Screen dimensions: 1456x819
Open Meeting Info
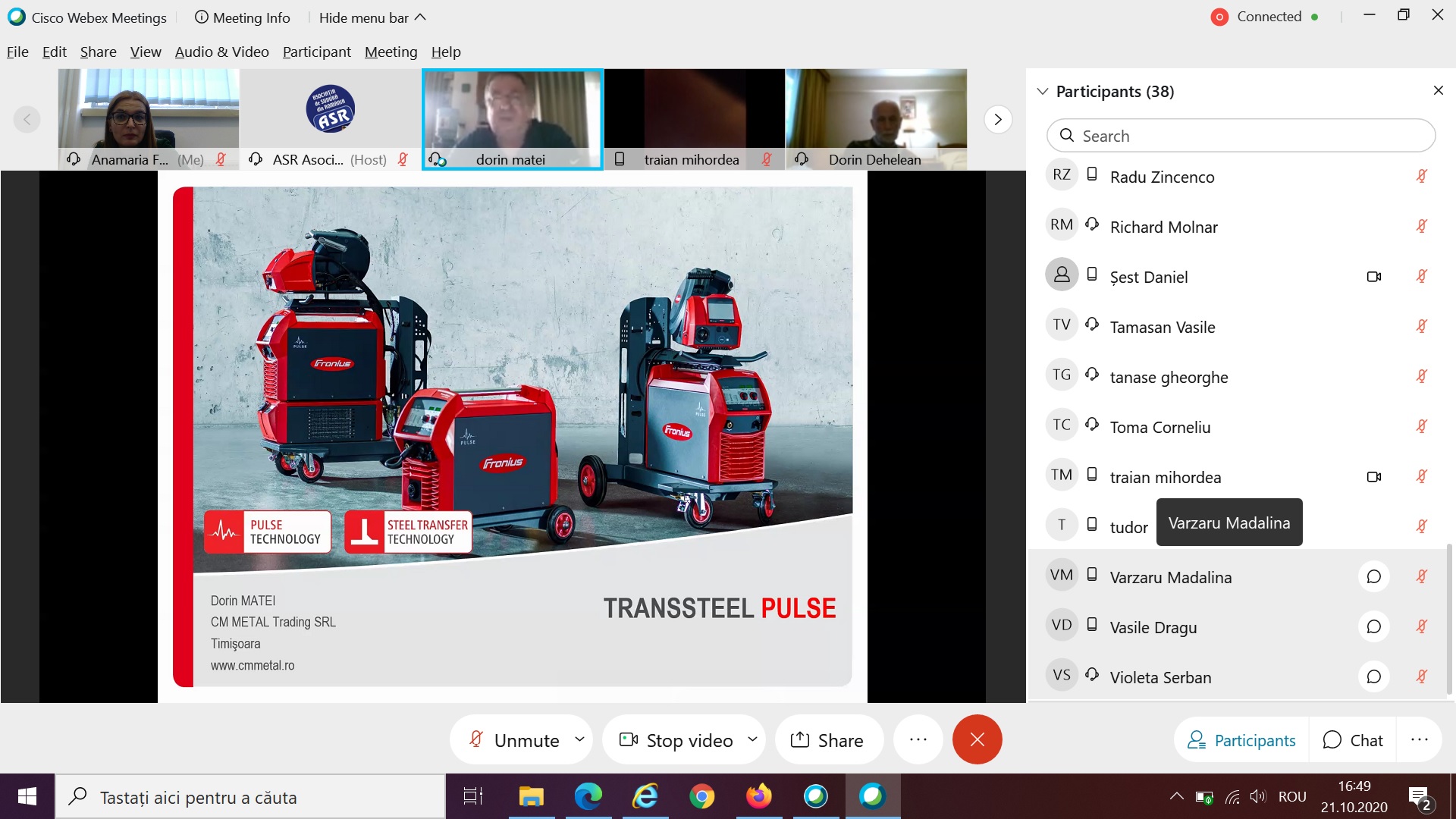(x=243, y=17)
